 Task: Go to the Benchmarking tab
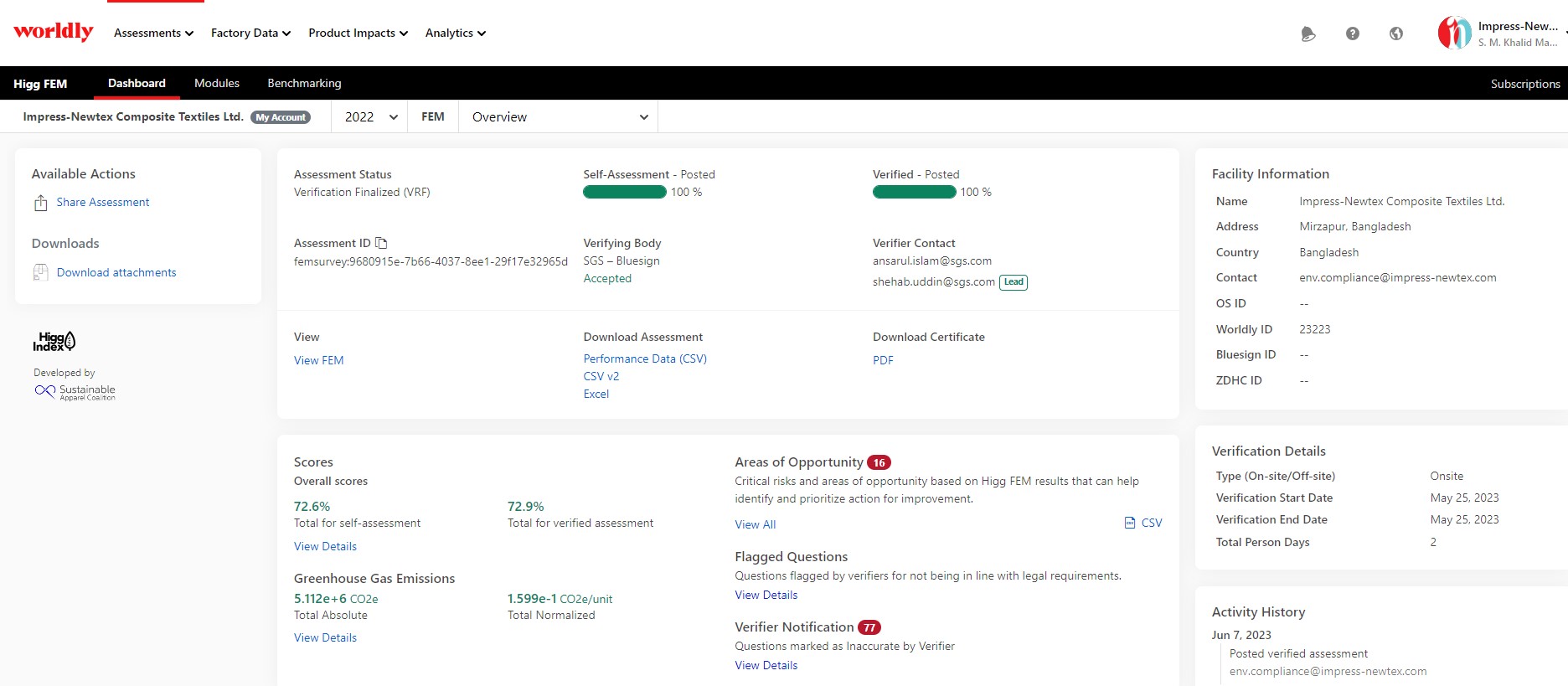click(304, 83)
